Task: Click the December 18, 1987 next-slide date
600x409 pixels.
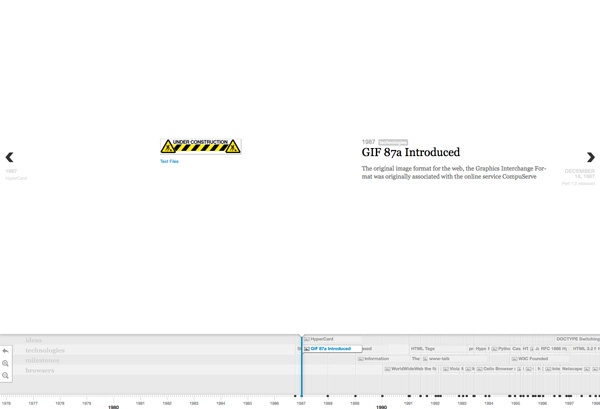Action: click(580, 174)
